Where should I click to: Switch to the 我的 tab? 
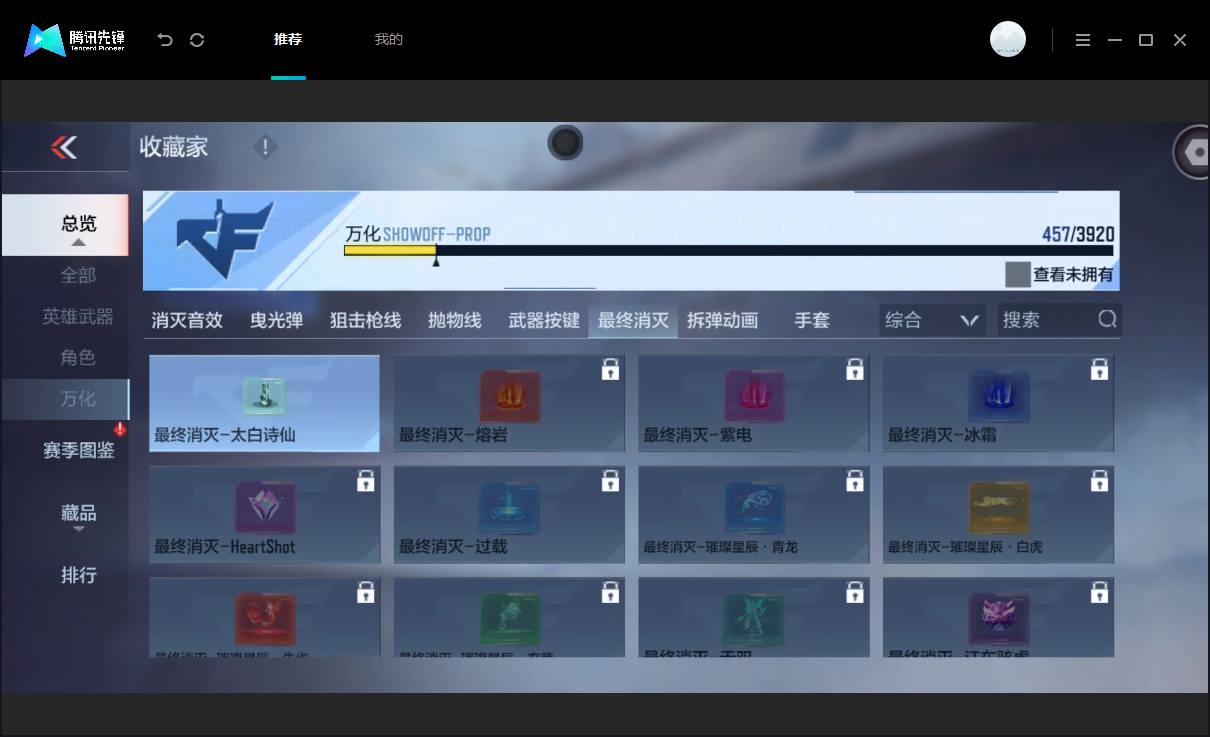pos(389,39)
